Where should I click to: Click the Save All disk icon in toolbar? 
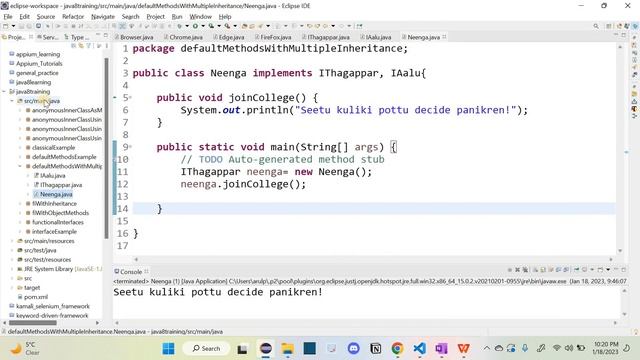click(29, 26)
